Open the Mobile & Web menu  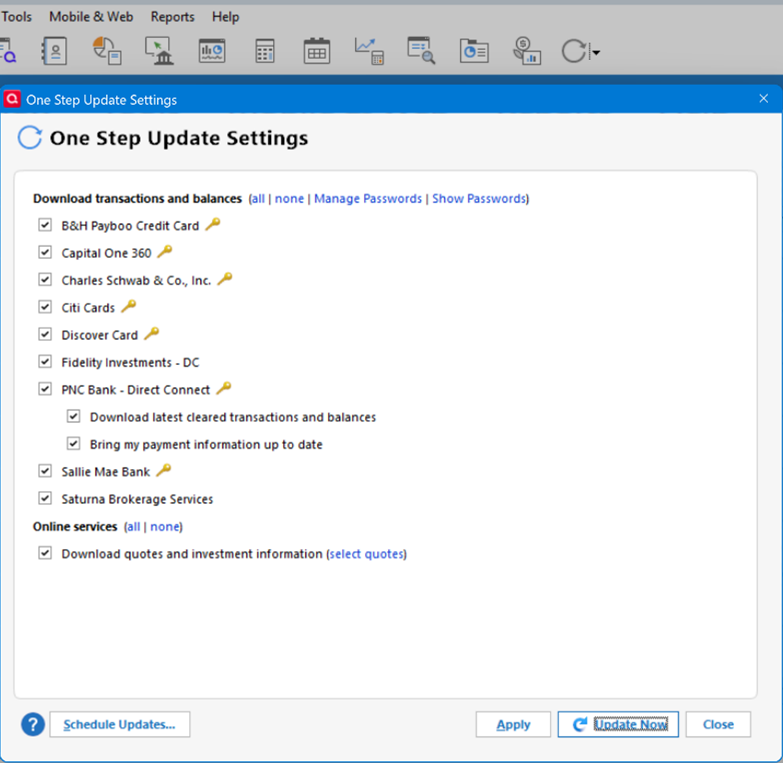91,16
